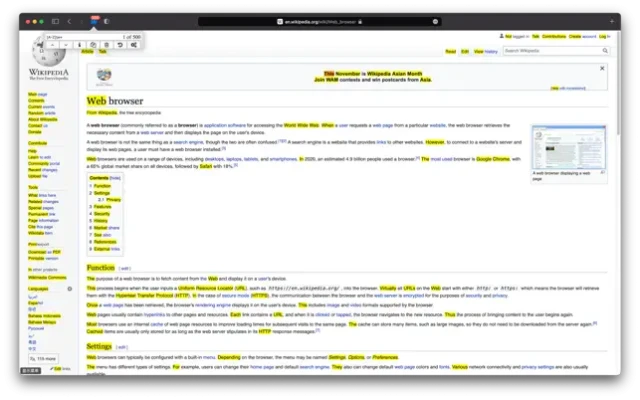Click the page vertical scrollbar
640x400 pixels.
(619, 82)
